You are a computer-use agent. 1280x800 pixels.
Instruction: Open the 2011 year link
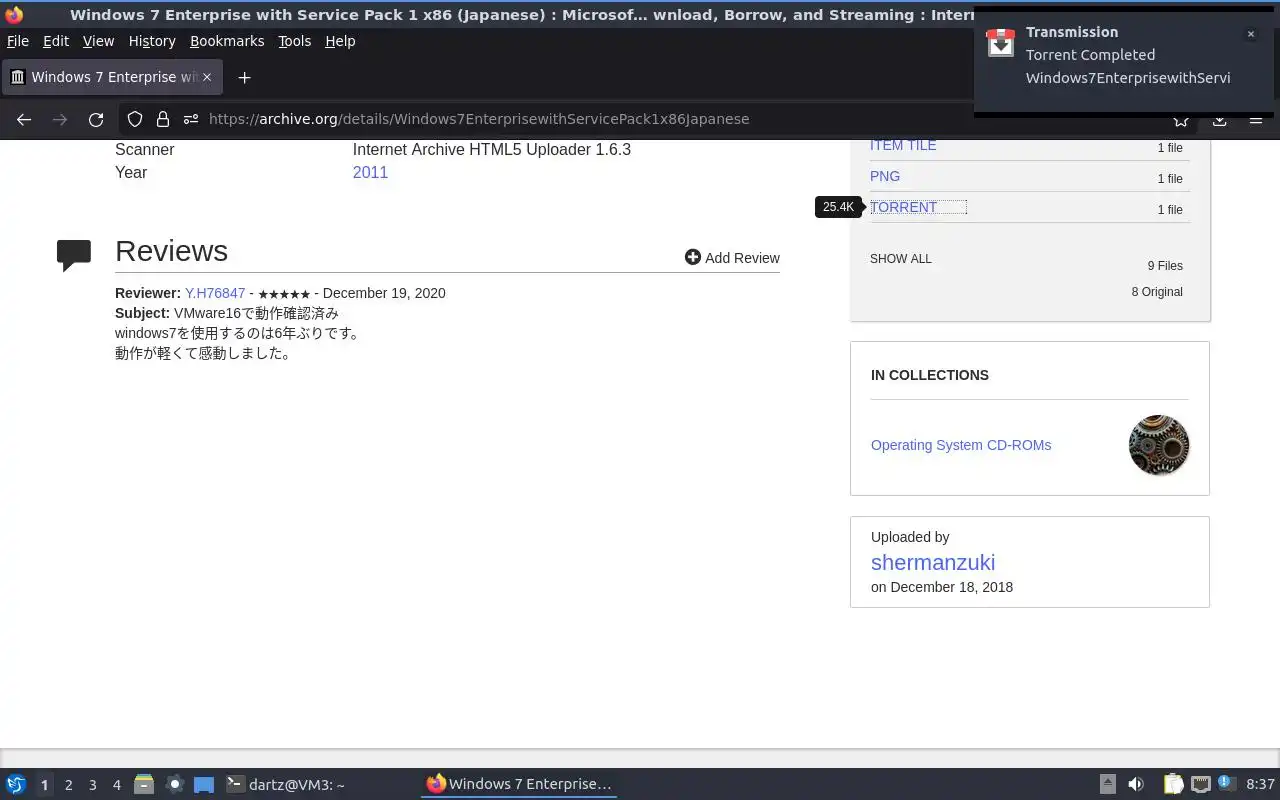(x=370, y=172)
